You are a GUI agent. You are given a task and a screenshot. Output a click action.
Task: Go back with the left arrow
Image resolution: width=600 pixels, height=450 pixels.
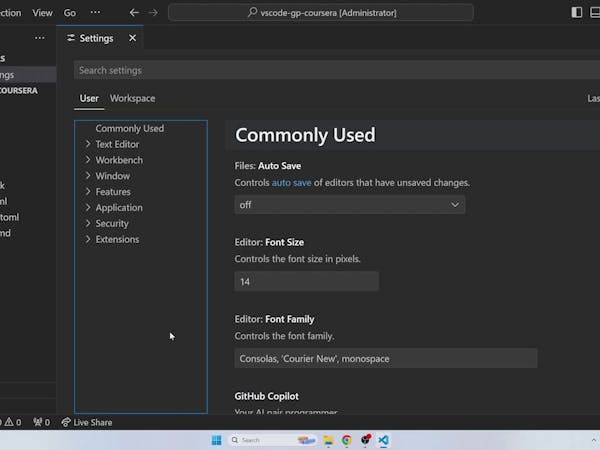(x=134, y=13)
